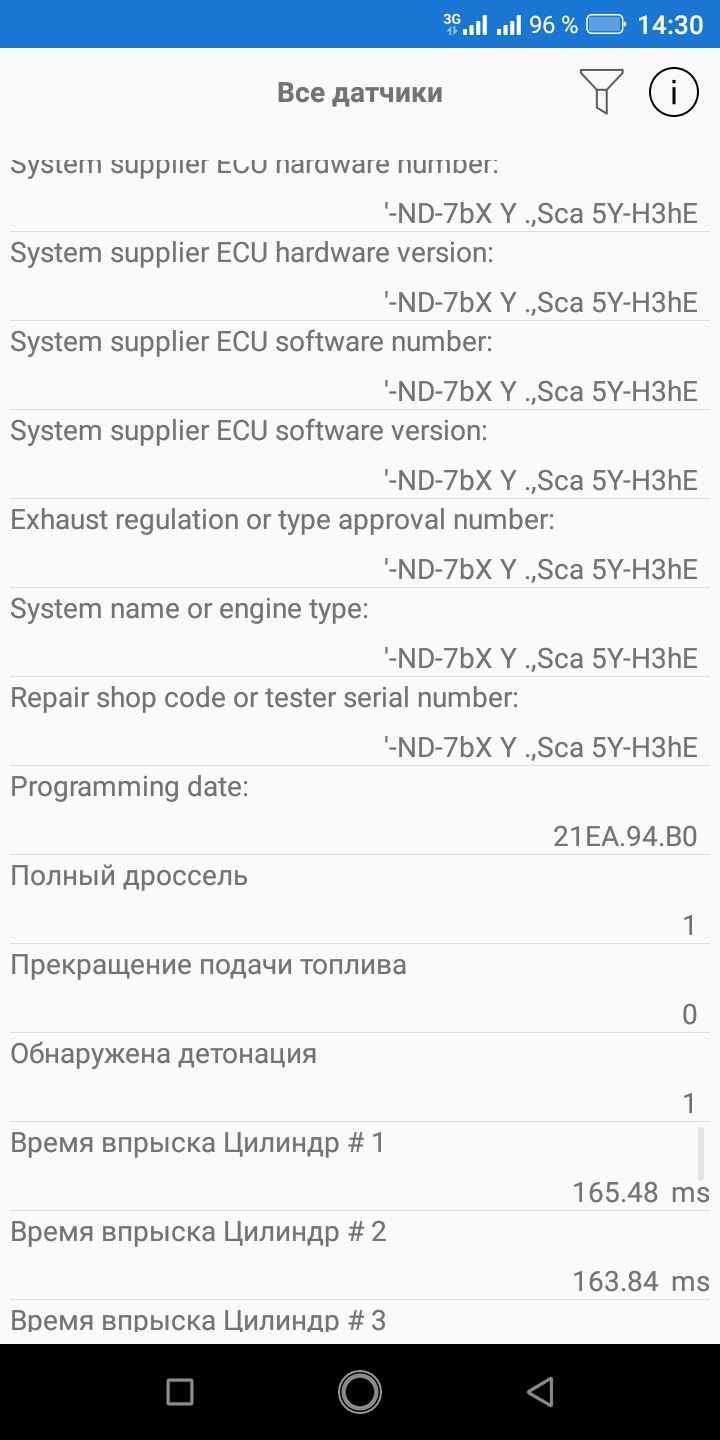
Task: Select Прекращение подачи топлива sensor row
Action: click(x=360, y=989)
